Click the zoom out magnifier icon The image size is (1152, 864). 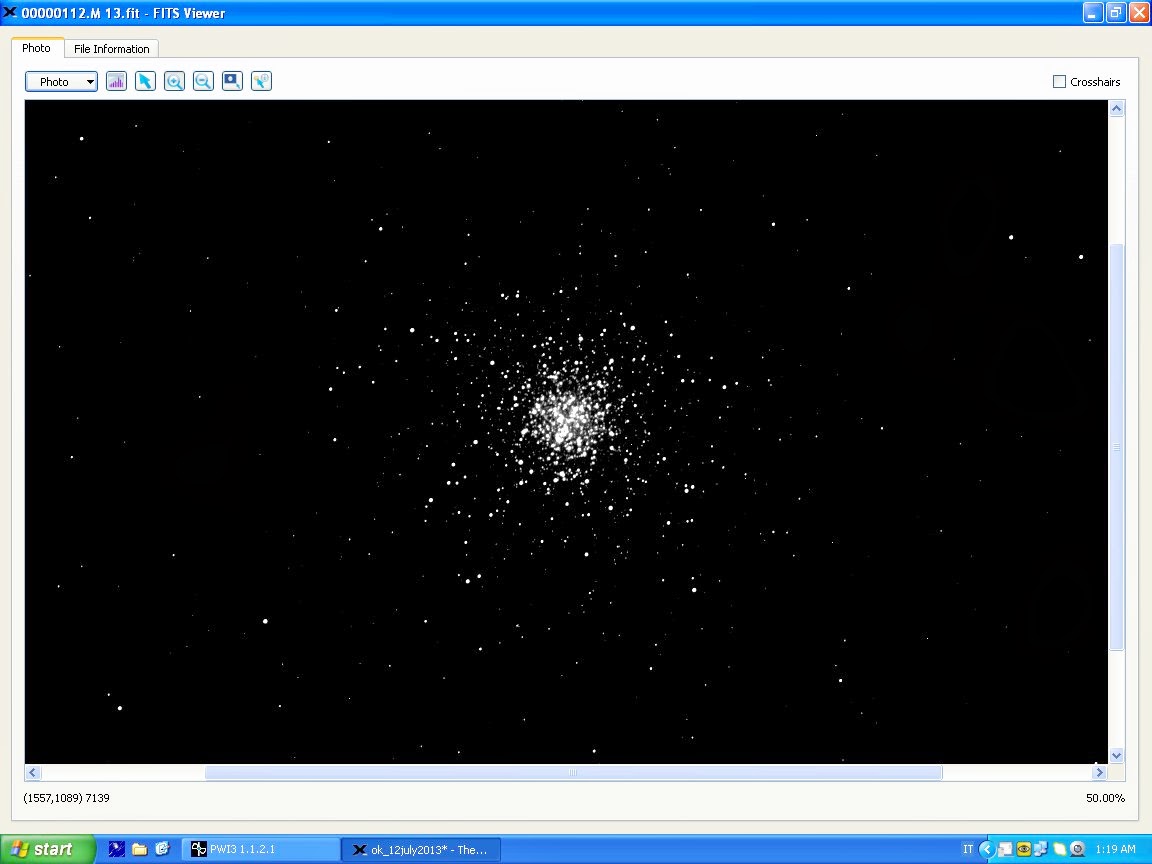coord(203,82)
